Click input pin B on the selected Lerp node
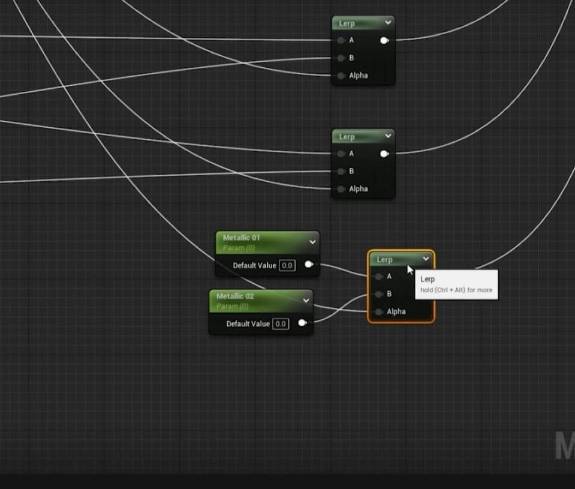This screenshot has width=575, height=489. [x=379, y=294]
